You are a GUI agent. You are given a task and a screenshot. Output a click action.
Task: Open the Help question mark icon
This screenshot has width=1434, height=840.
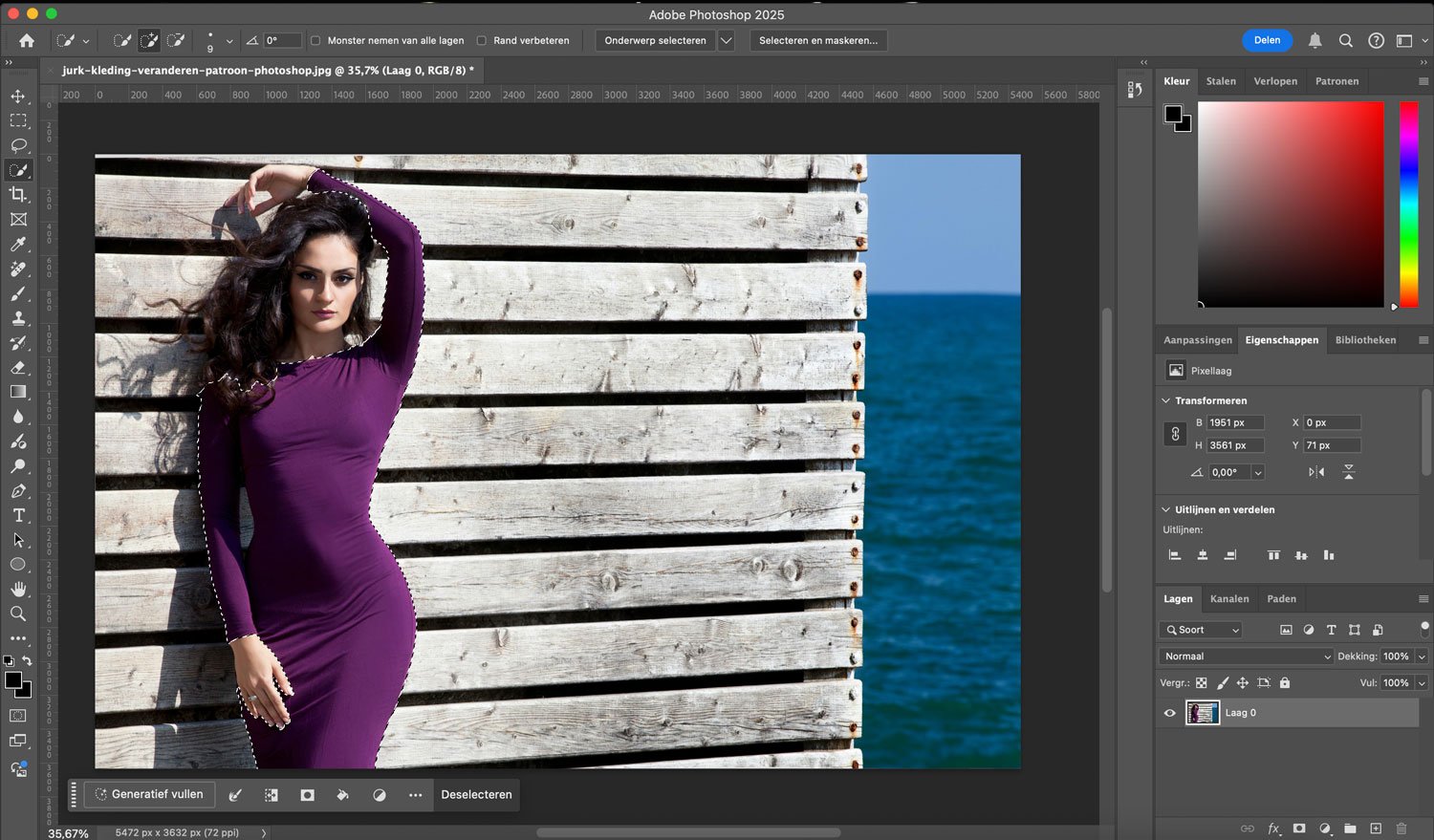coord(1376,40)
